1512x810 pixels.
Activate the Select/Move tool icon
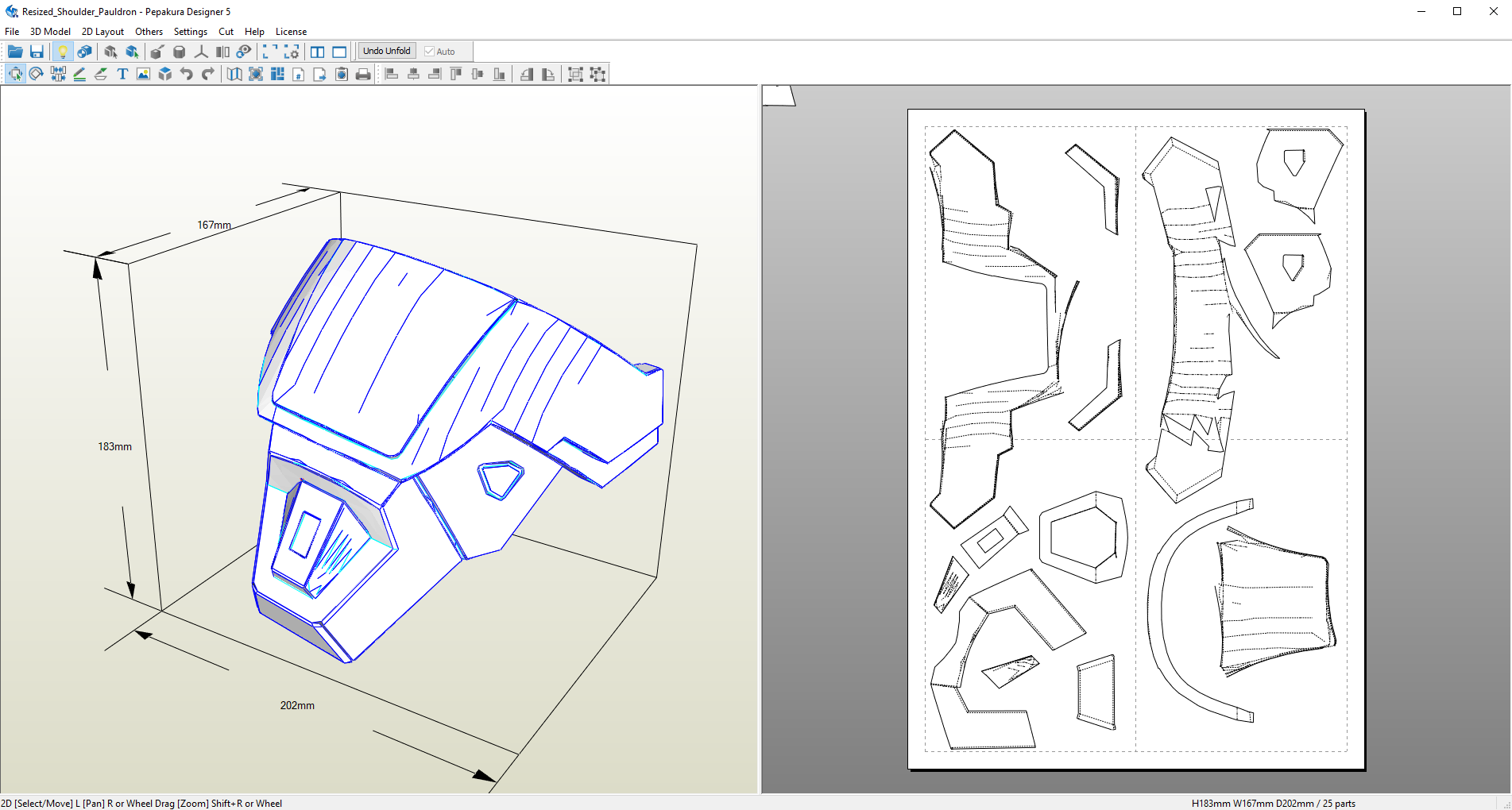[15, 74]
